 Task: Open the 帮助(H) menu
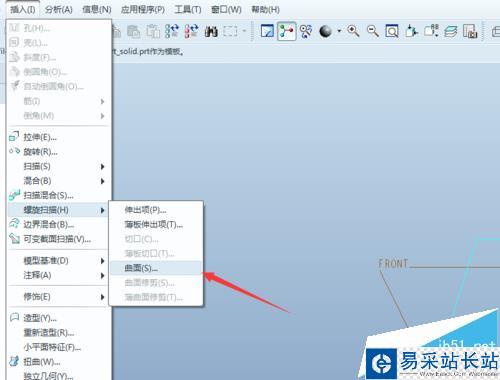[266, 9]
